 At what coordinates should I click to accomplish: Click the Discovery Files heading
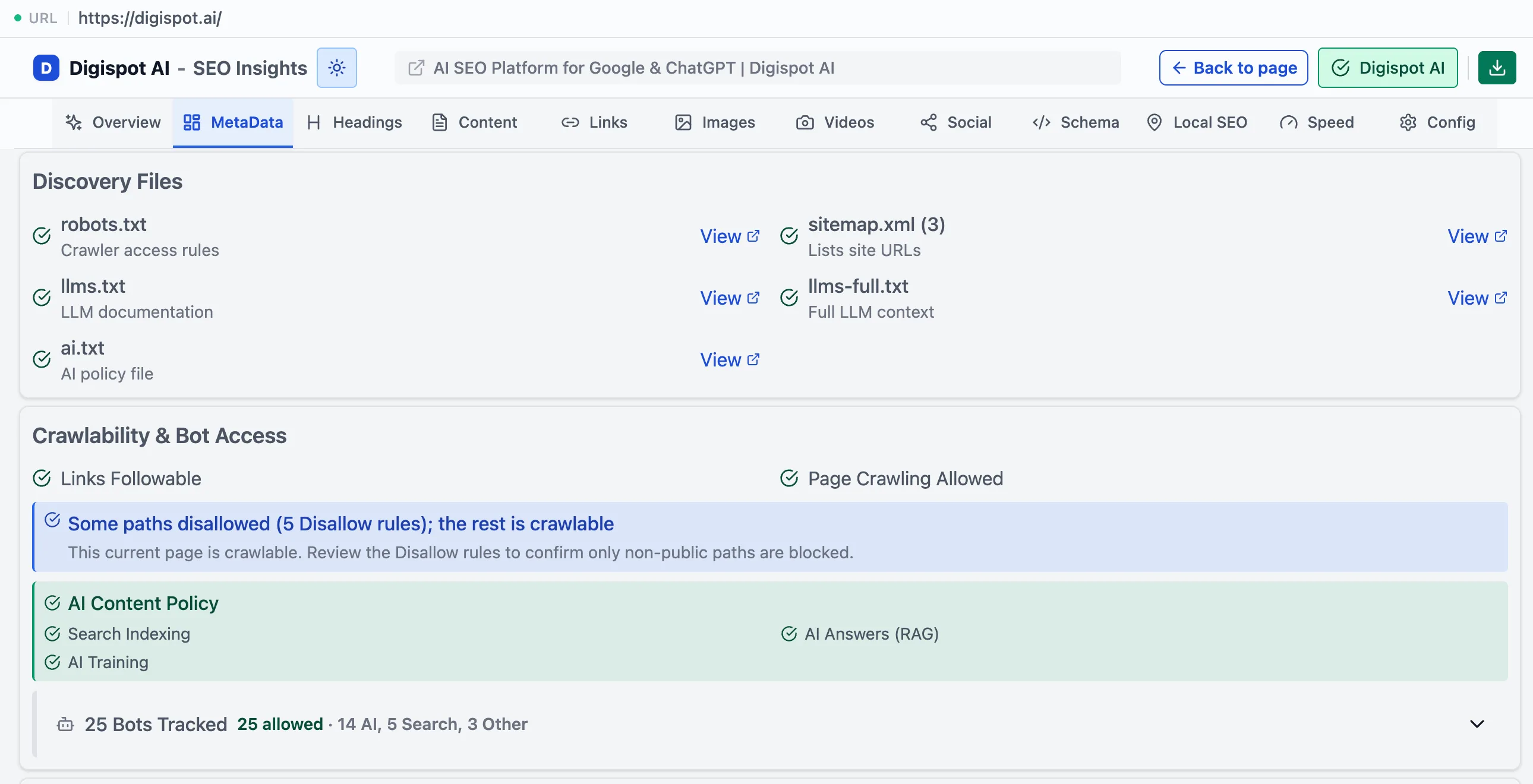tap(107, 181)
